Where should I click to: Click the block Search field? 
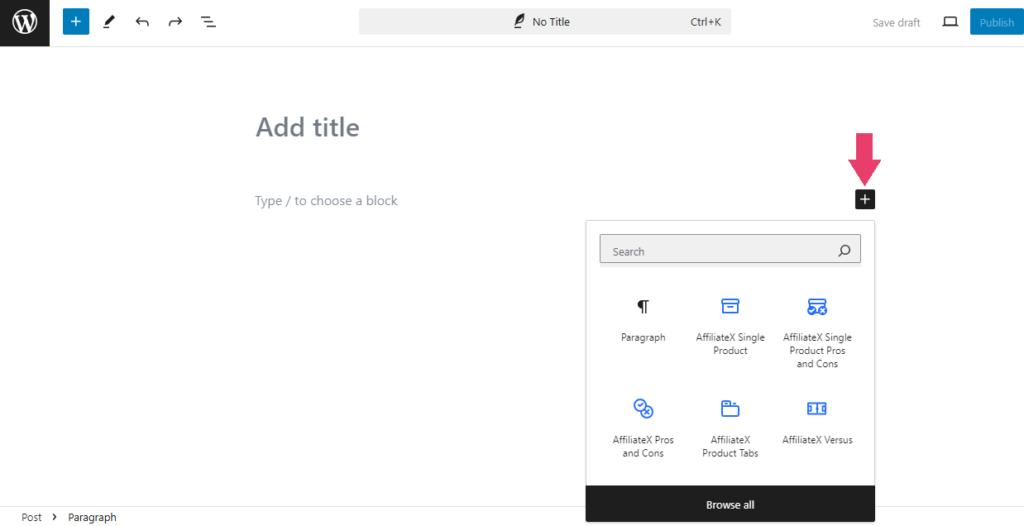730,250
